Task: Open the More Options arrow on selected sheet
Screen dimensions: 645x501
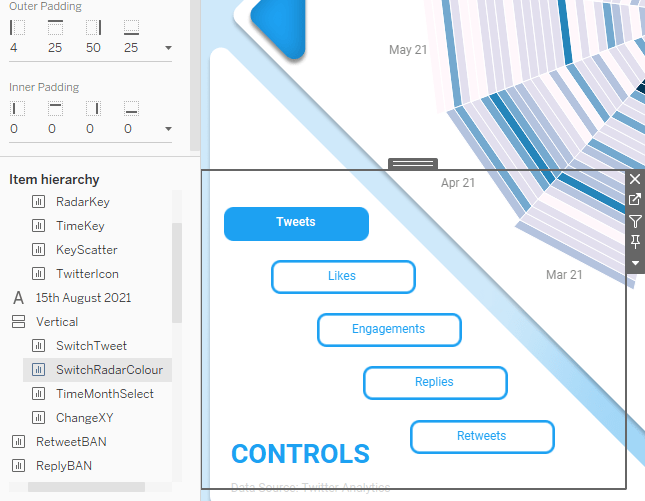Action: tap(635, 263)
